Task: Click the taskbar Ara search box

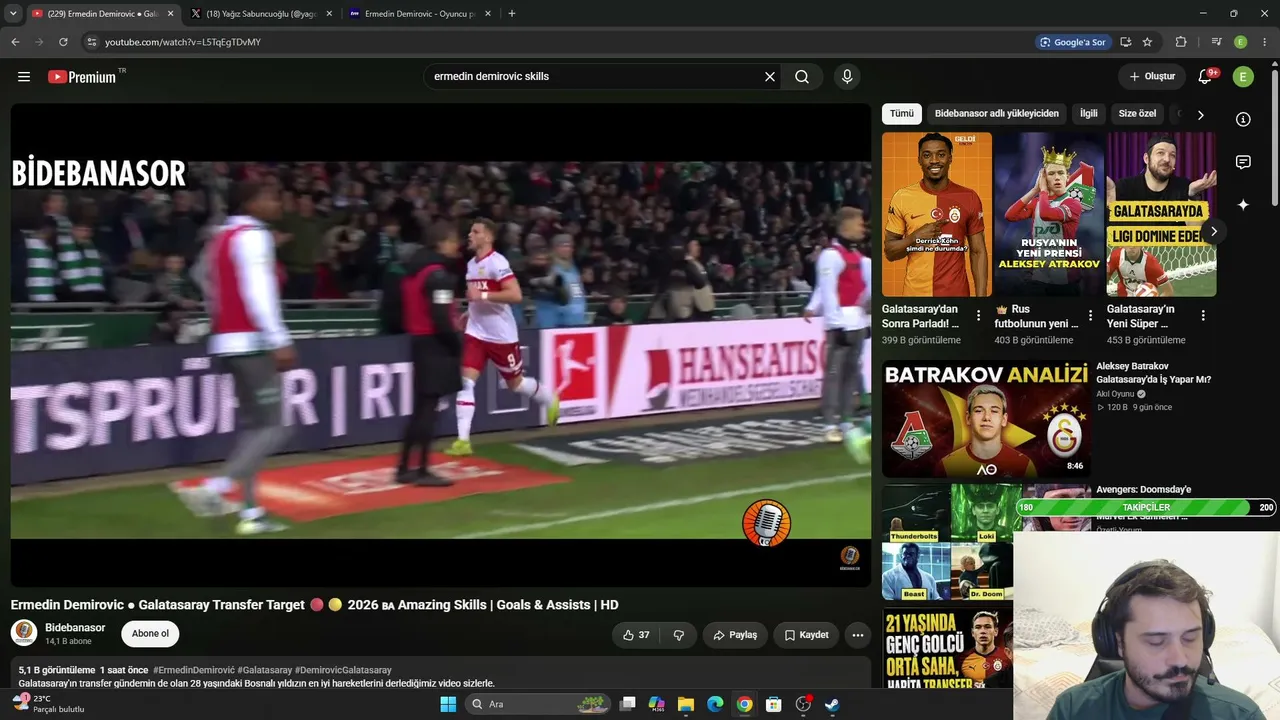Action: click(538, 704)
